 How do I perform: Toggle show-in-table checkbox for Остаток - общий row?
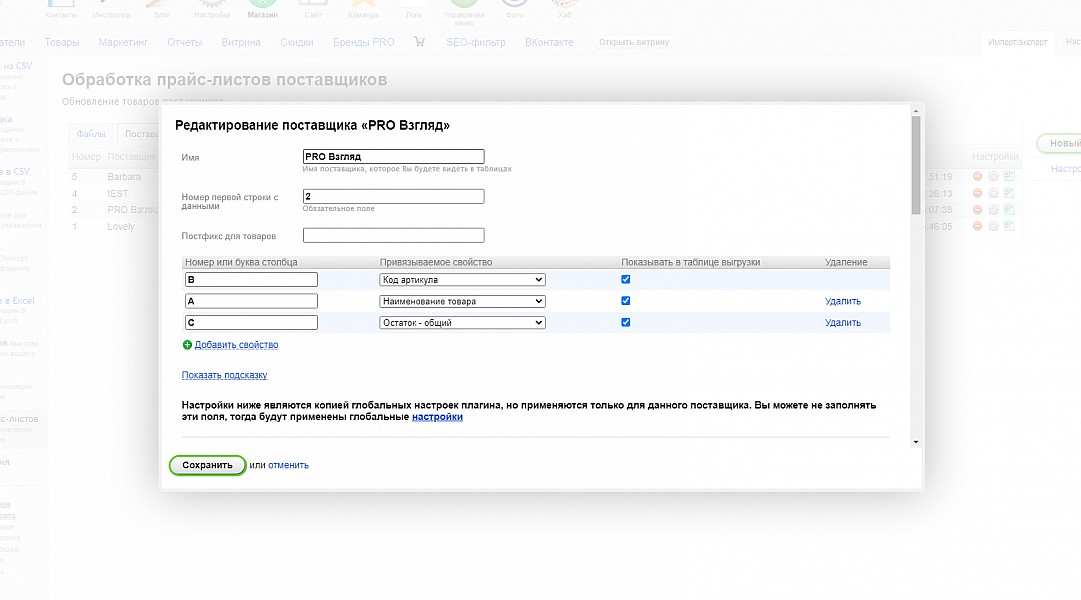pyautogui.click(x=626, y=322)
